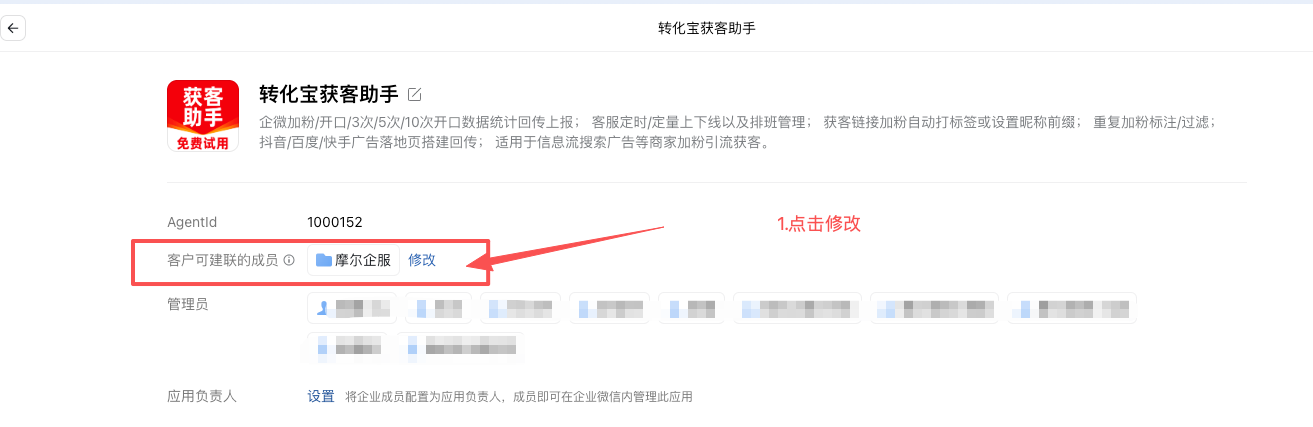Click the blue folder icon of 摩尔企服
1313x427 pixels.
[324, 260]
